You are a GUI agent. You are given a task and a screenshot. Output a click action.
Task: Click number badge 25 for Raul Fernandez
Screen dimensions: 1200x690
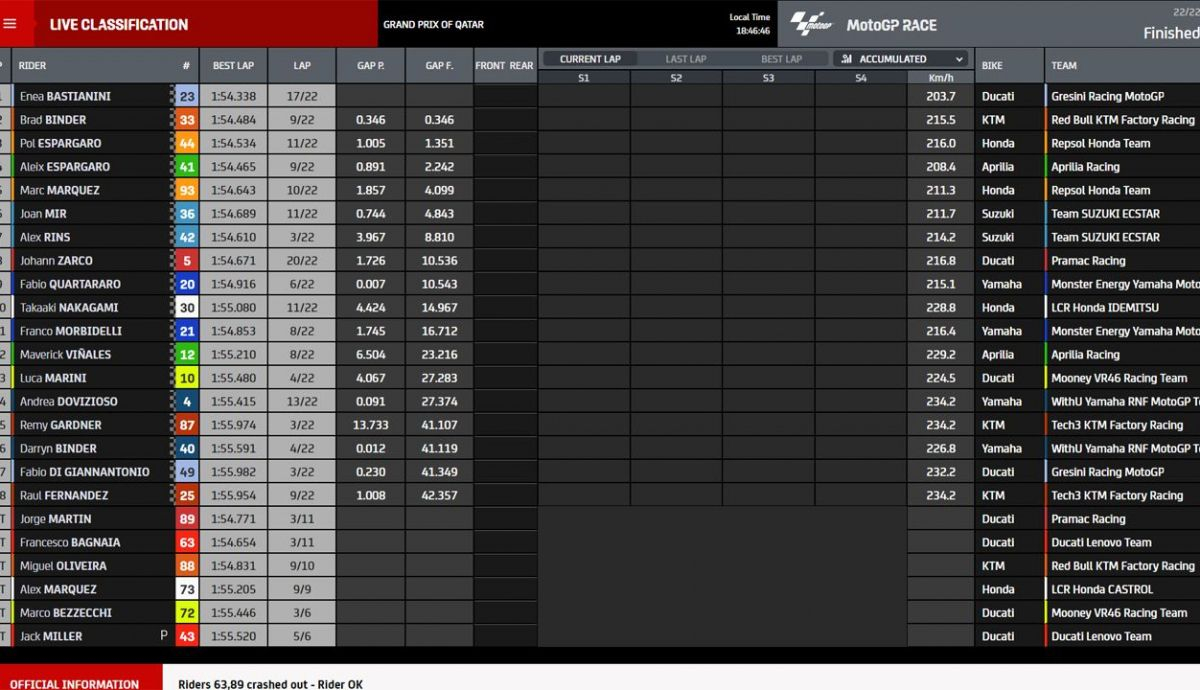(187, 496)
